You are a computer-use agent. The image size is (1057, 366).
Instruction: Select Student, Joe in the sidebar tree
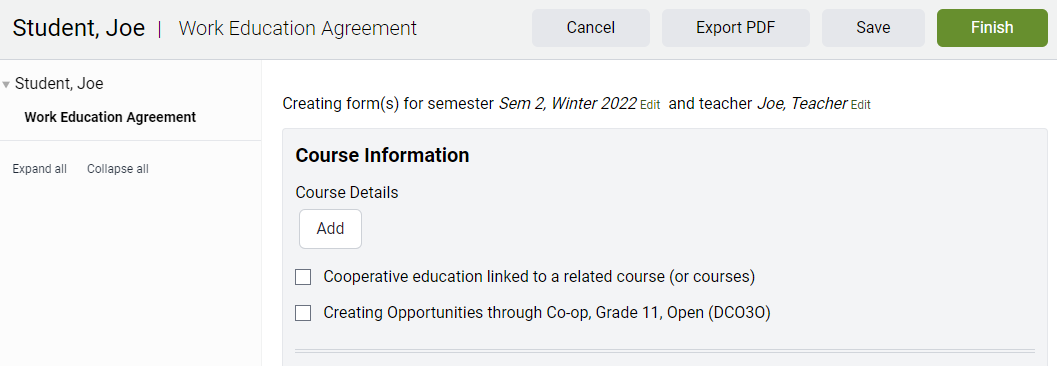point(59,84)
